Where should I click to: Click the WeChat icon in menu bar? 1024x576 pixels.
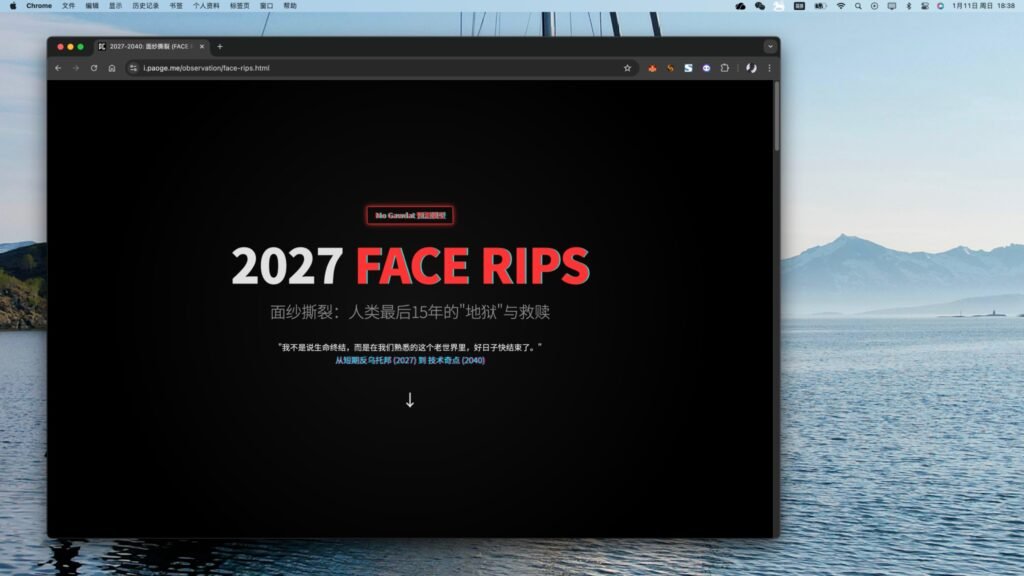[x=759, y=6]
